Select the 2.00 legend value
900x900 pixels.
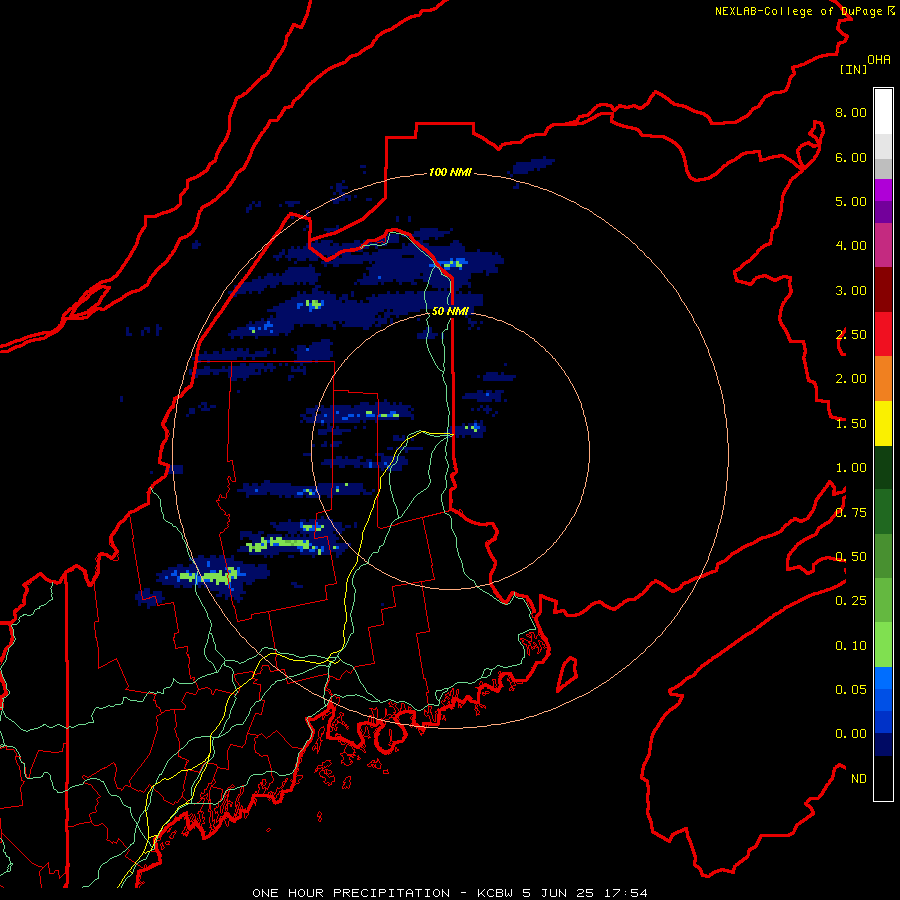tap(851, 379)
